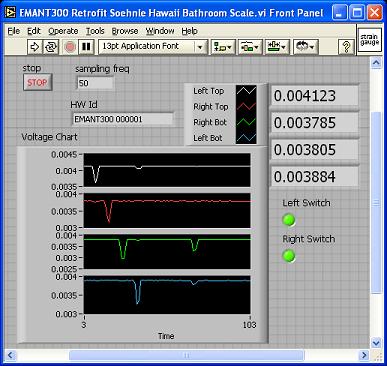This screenshot has width=387, height=366.
Task: Open the Edit menu
Action: (34, 31)
